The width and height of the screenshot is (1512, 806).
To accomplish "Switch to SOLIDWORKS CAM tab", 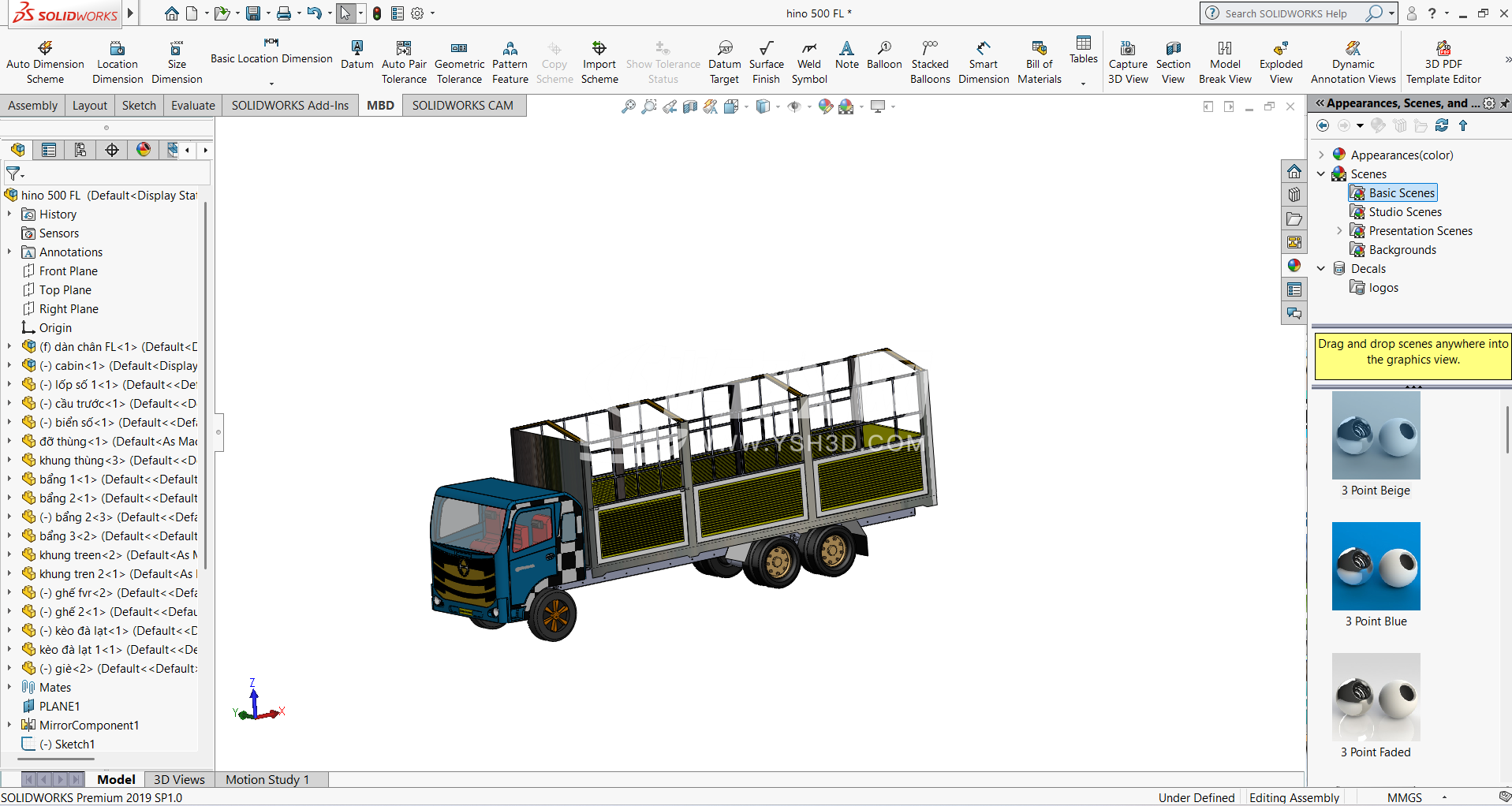I will tap(462, 105).
